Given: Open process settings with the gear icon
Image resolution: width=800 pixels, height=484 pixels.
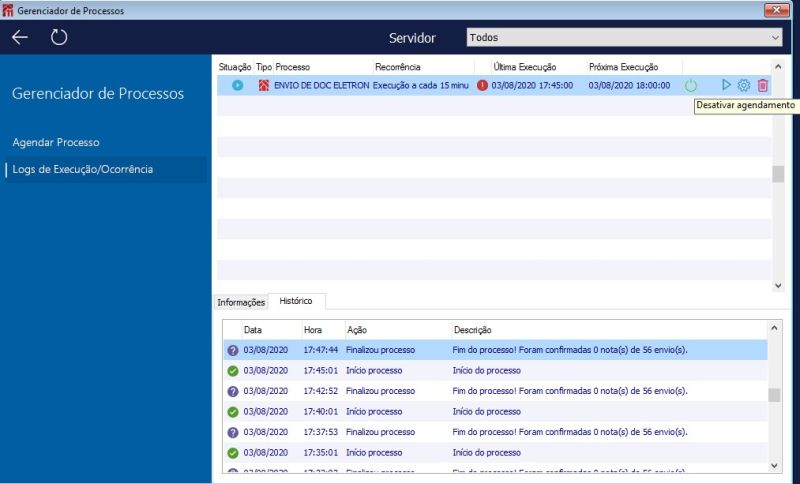Looking at the screenshot, I should click(x=744, y=85).
